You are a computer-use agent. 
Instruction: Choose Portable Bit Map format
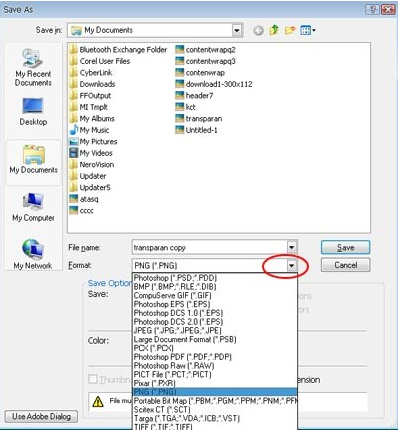[x=215, y=401]
